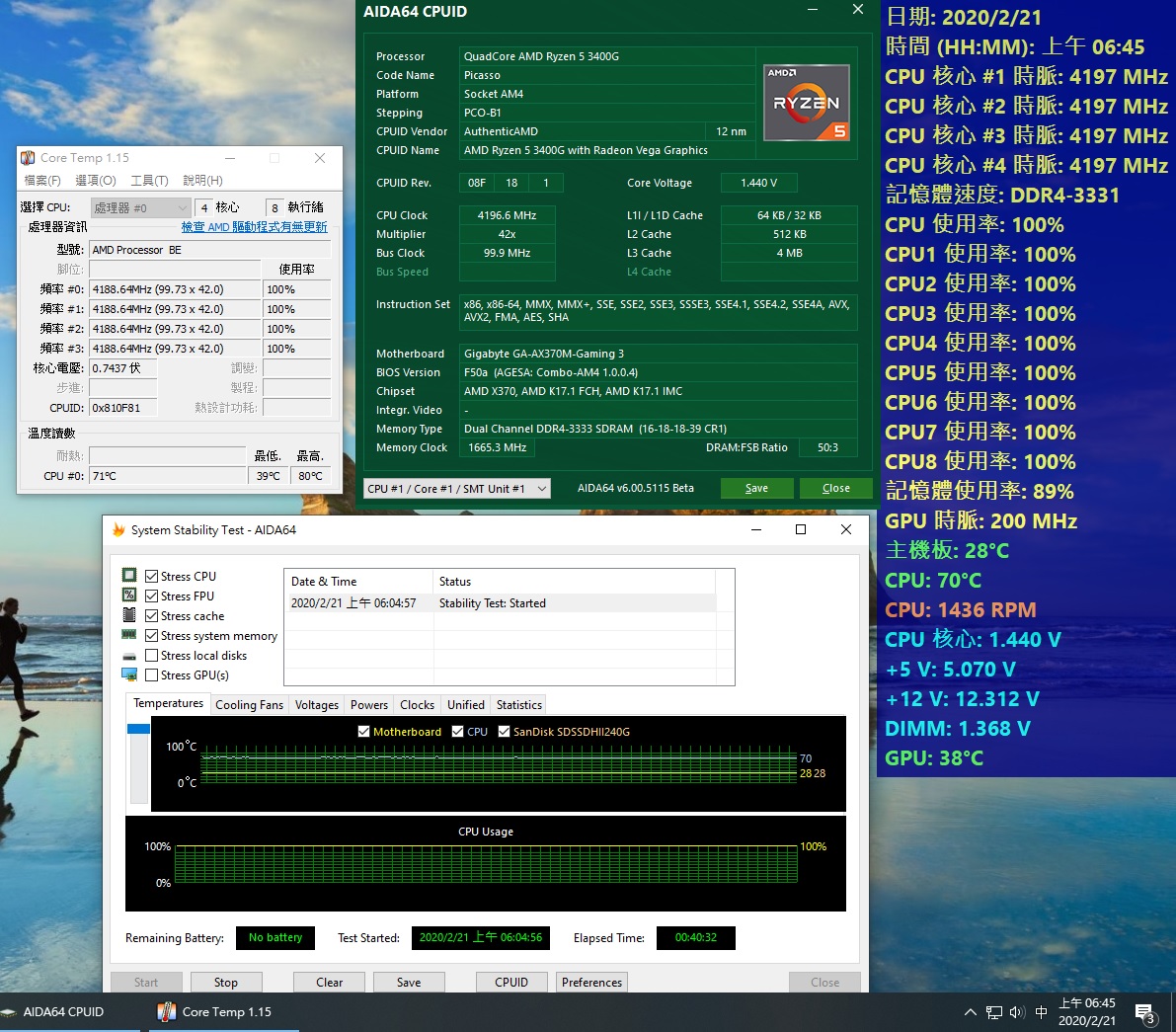Open Preferences in Stability Test
The image size is (1176, 1032).
click(591, 983)
